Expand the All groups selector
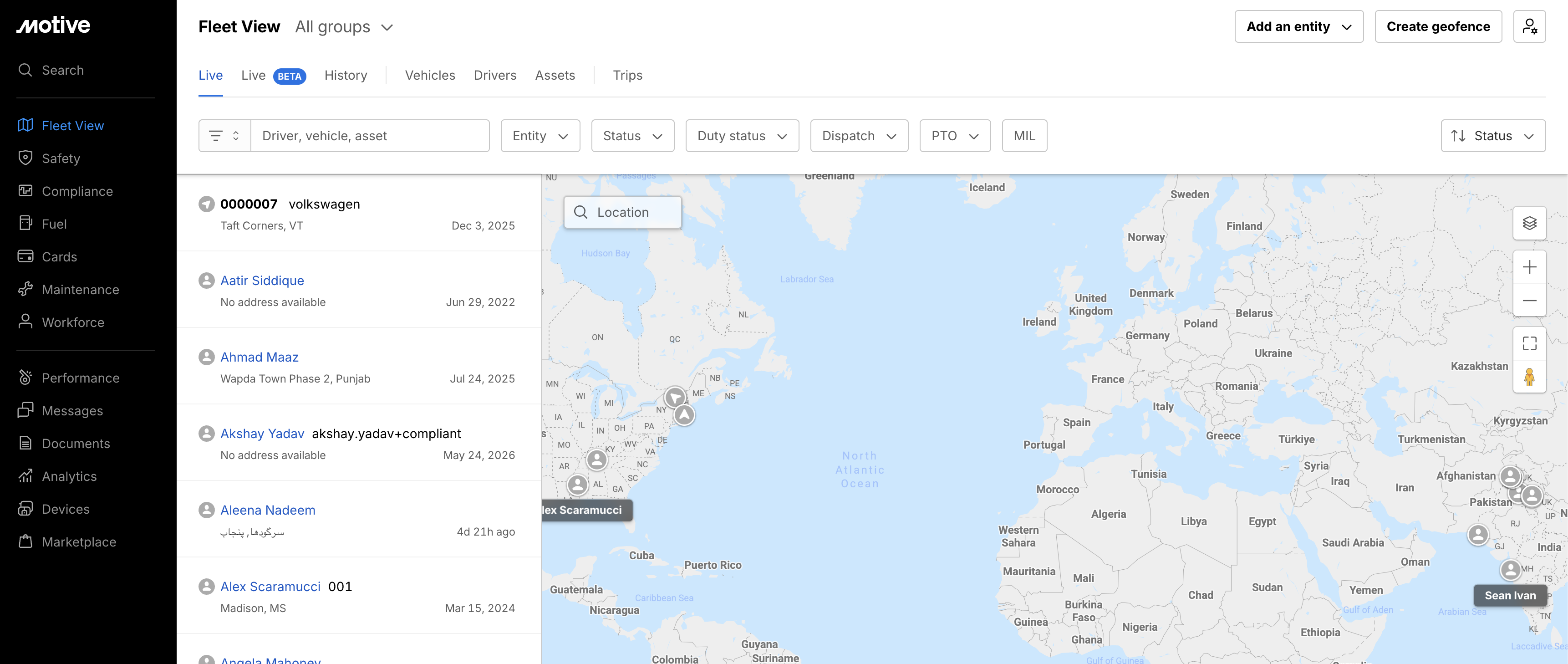Screen dimensions: 1568x664 point(344,27)
